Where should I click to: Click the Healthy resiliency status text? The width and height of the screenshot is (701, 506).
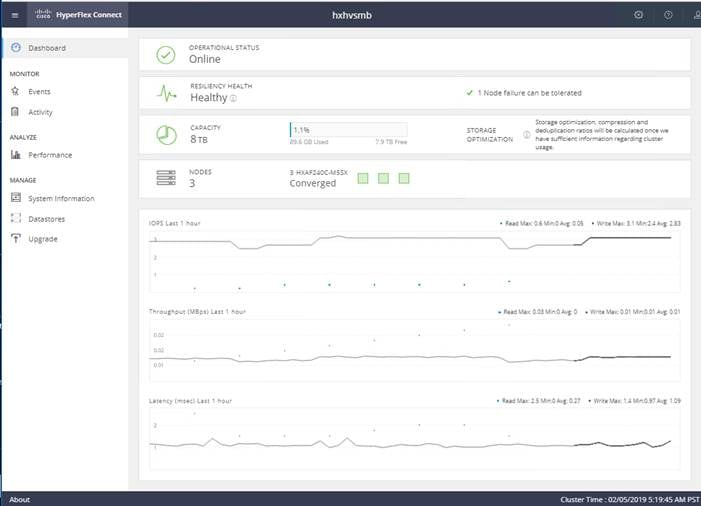[x=209, y=97]
